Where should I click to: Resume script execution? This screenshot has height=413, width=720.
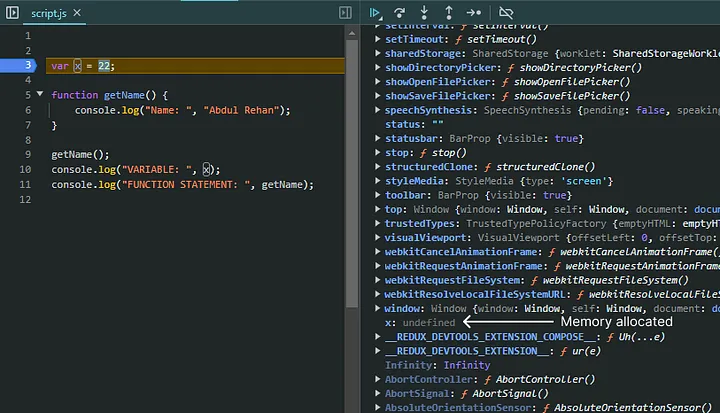376,12
